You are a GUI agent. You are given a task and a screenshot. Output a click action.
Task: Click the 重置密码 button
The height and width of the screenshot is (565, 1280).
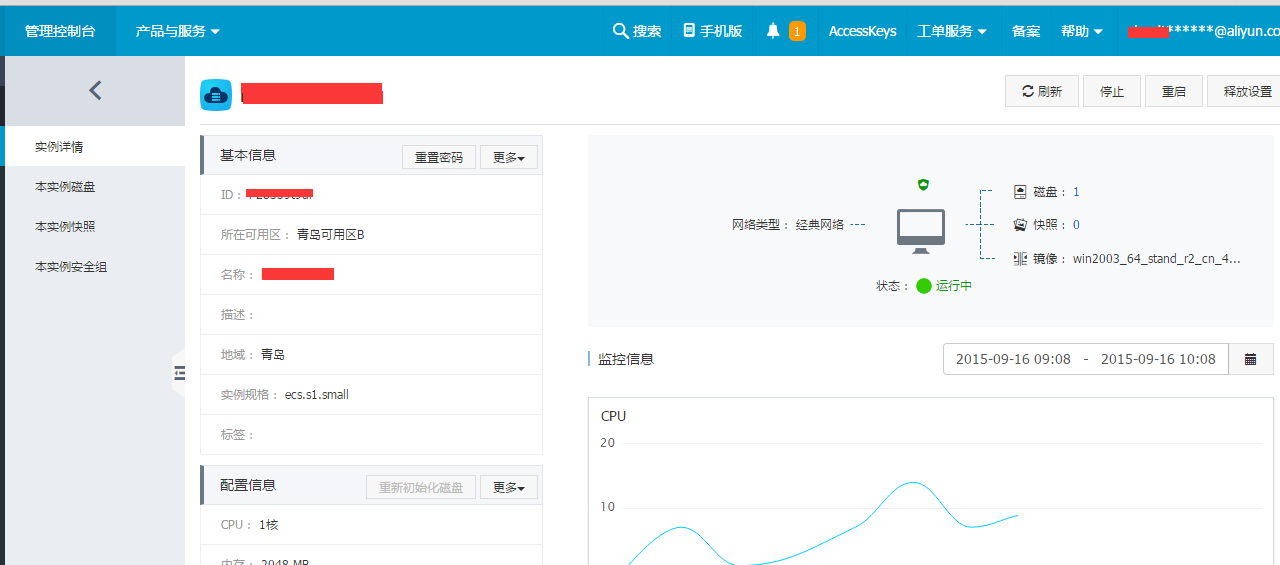point(439,157)
